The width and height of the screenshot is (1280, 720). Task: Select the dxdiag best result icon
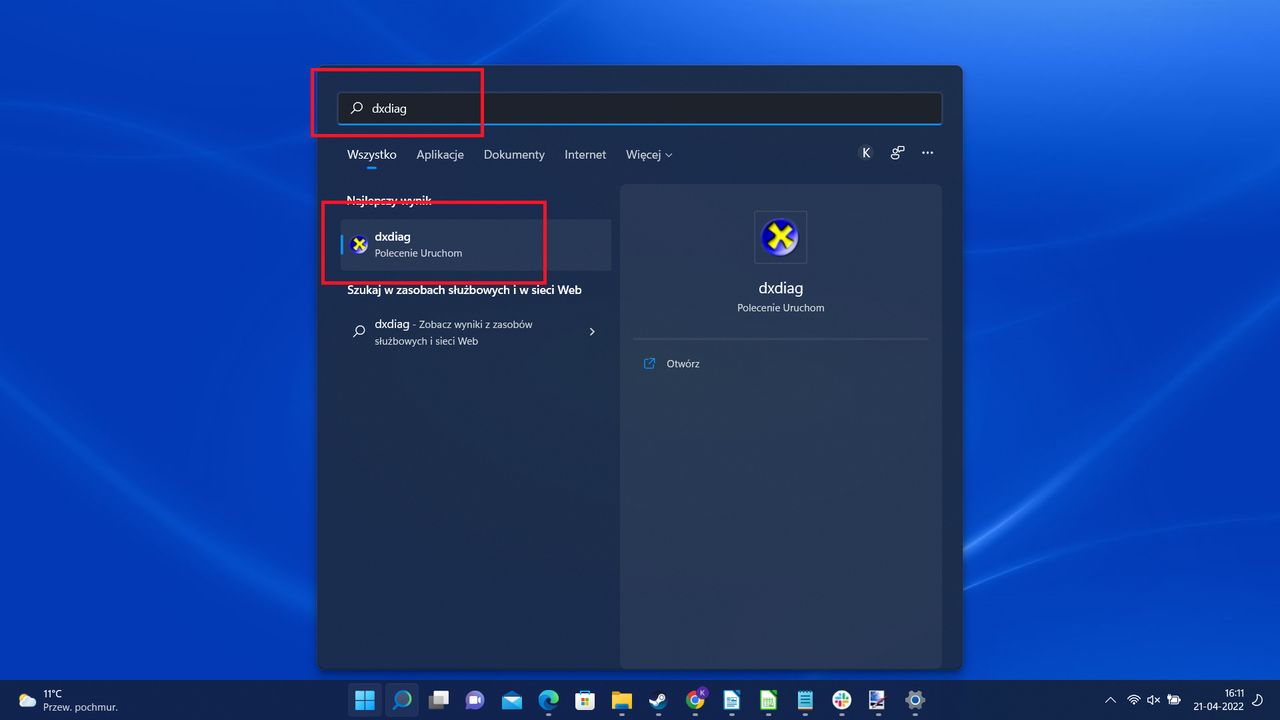[x=359, y=244]
